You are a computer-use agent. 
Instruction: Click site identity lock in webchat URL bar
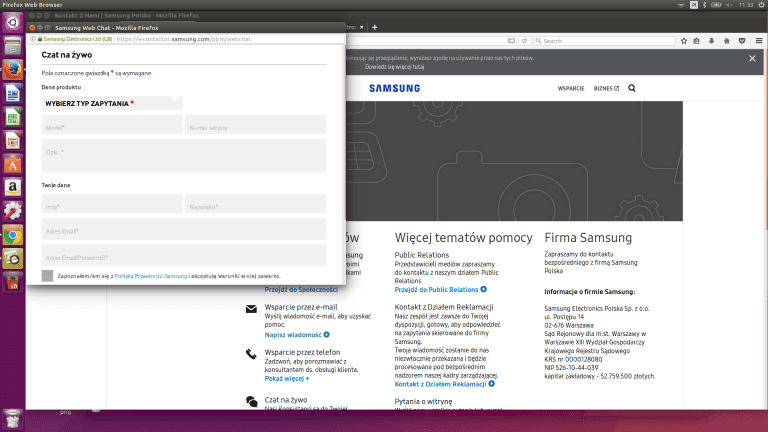pos(40,39)
